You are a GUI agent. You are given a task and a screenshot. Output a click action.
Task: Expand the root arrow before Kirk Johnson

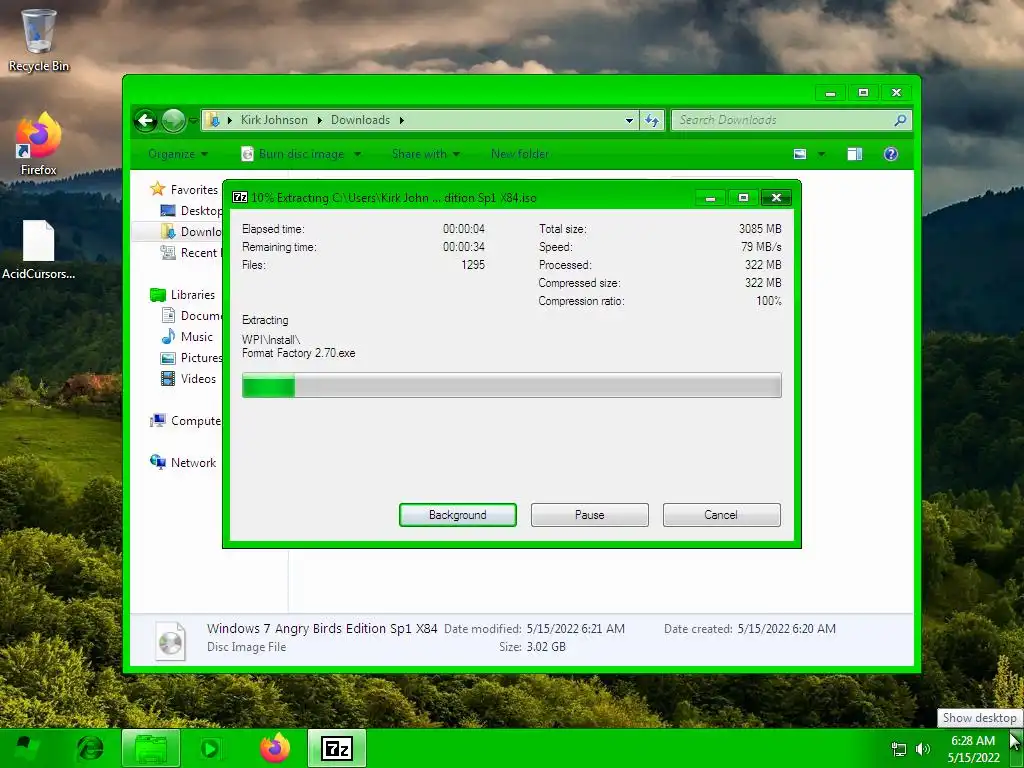(230, 120)
